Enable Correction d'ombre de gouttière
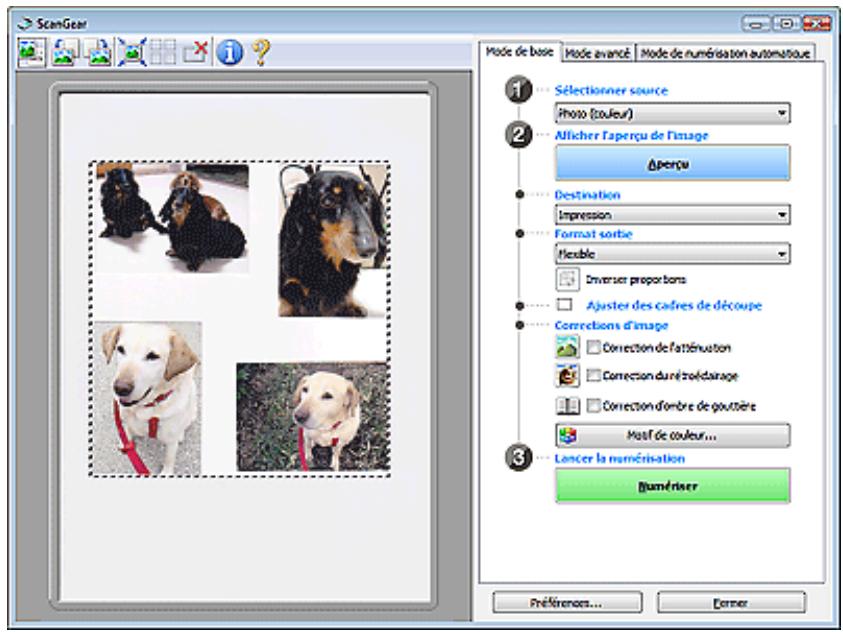Image resolution: width=843 pixels, height=632 pixels. click(594, 406)
